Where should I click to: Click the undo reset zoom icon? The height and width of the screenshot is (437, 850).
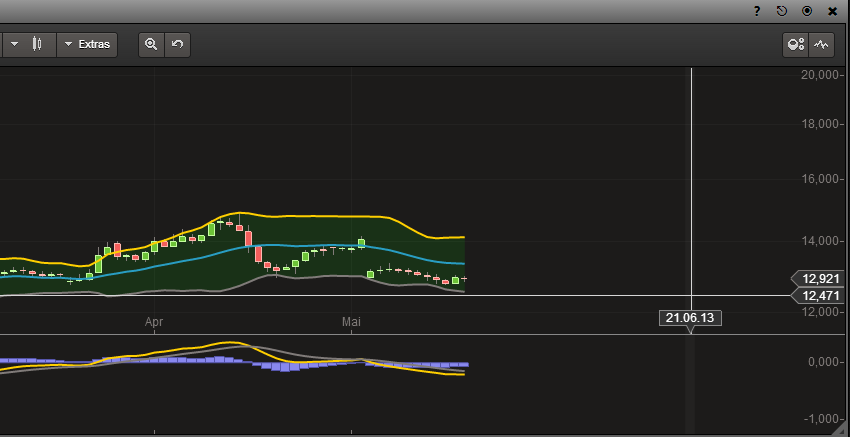(x=177, y=44)
